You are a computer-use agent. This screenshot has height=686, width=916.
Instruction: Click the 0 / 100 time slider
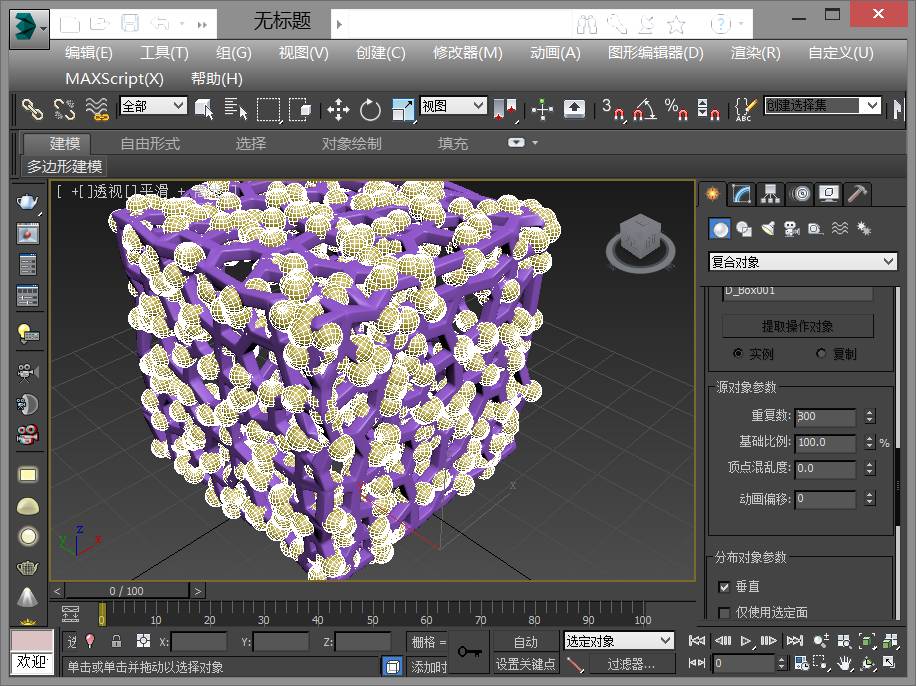(x=126, y=591)
